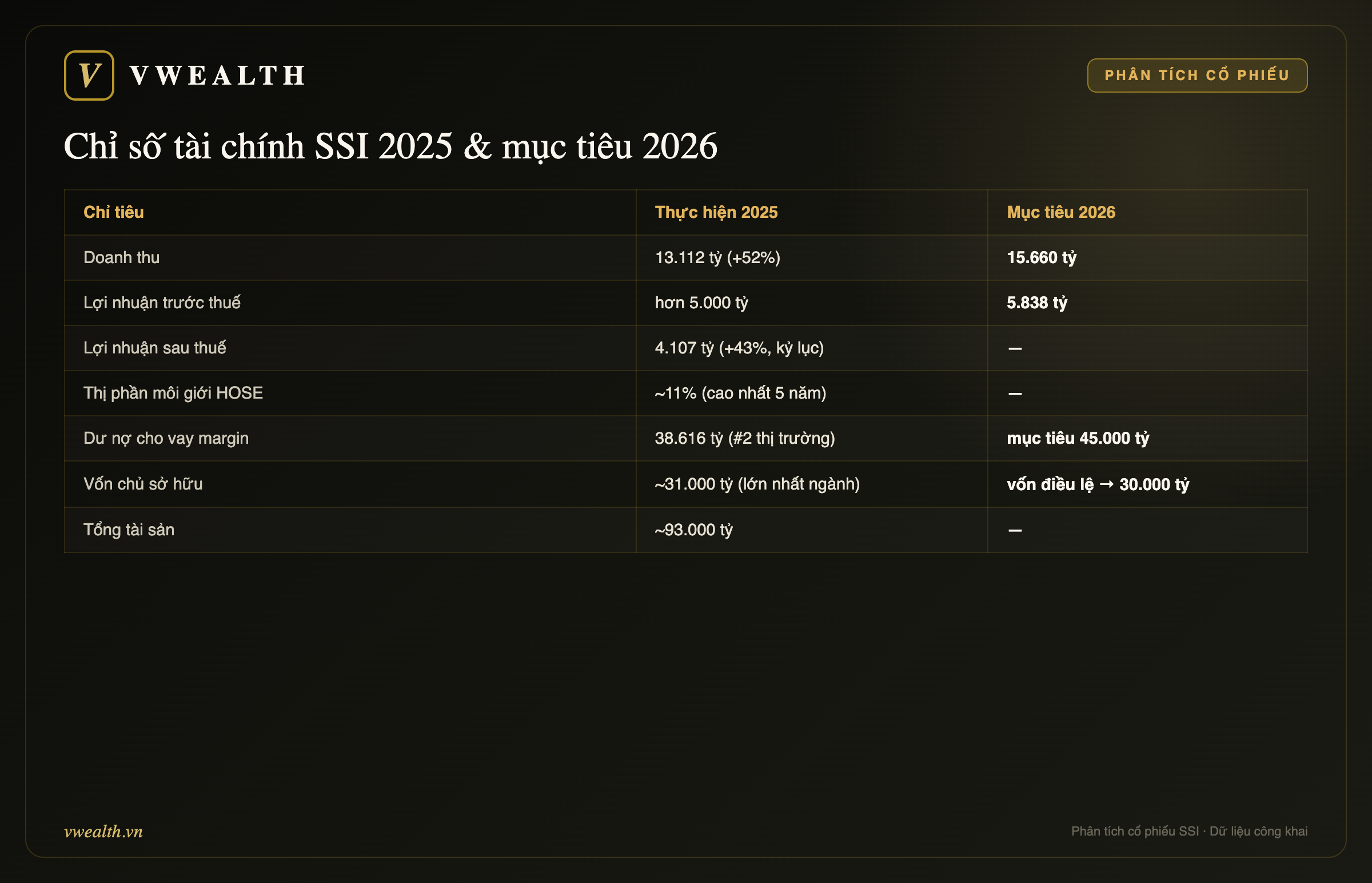
Task: Click the 'Phân tích cổ phiếu SSI · Dữ liệu công khai' footer
Action: pyautogui.click(x=1189, y=832)
